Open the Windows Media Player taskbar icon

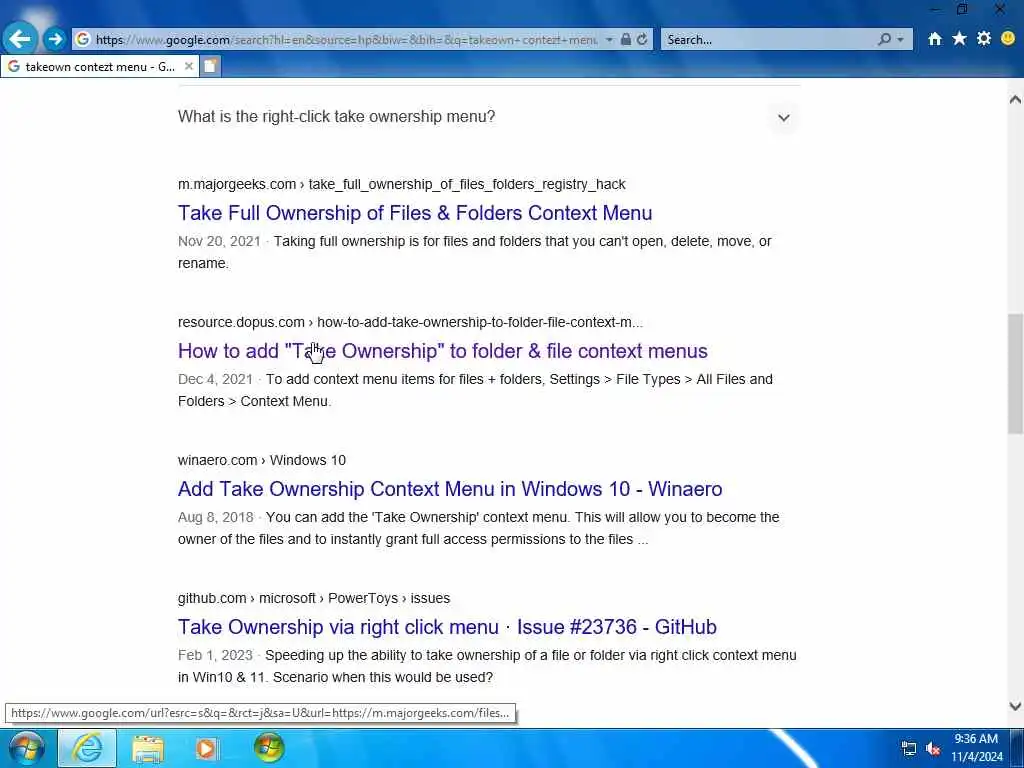point(206,748)
